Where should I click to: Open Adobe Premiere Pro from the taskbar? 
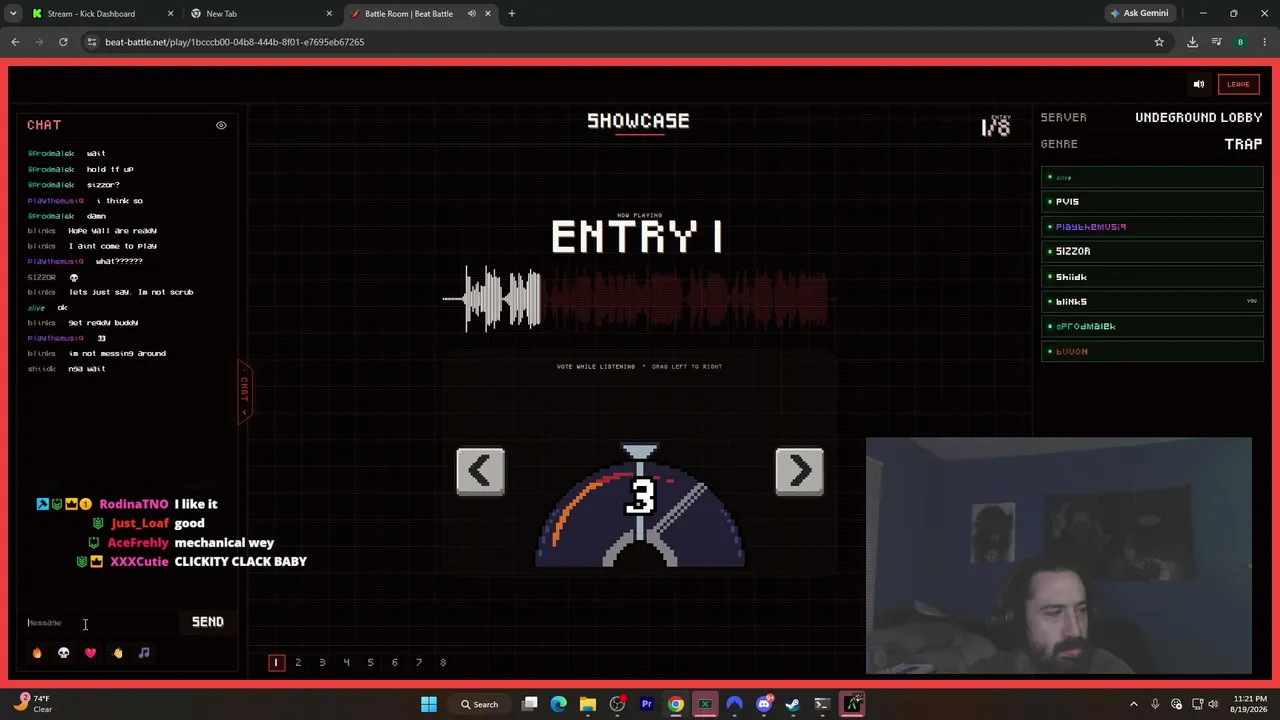pos(647,704)
